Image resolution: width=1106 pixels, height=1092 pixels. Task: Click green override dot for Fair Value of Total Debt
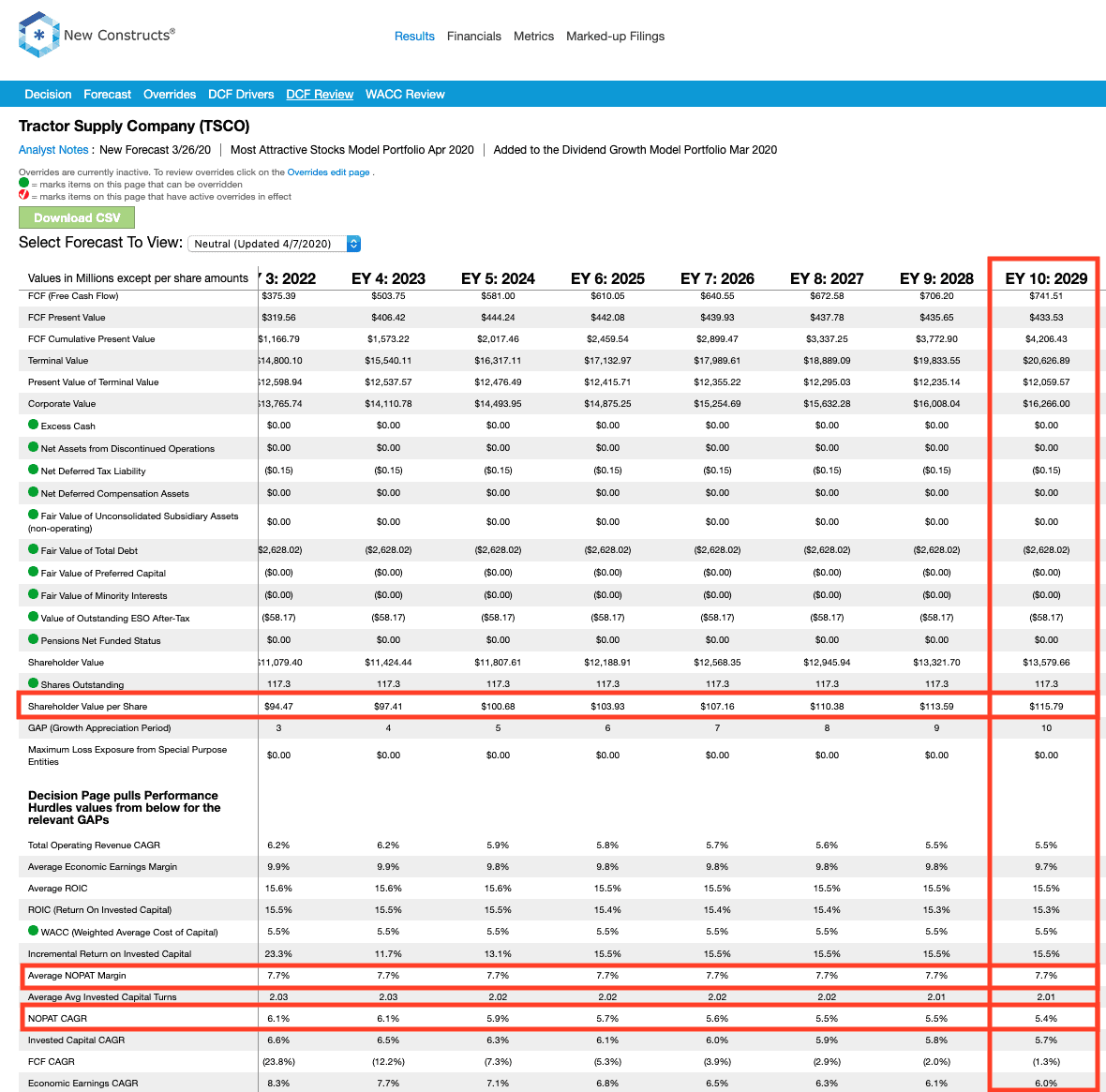[x=33, y=549]
